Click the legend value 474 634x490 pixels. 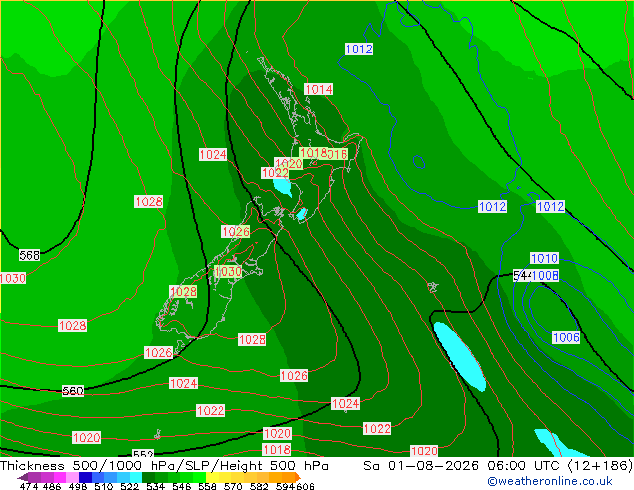pyautogui.click(x=29, y=486)
